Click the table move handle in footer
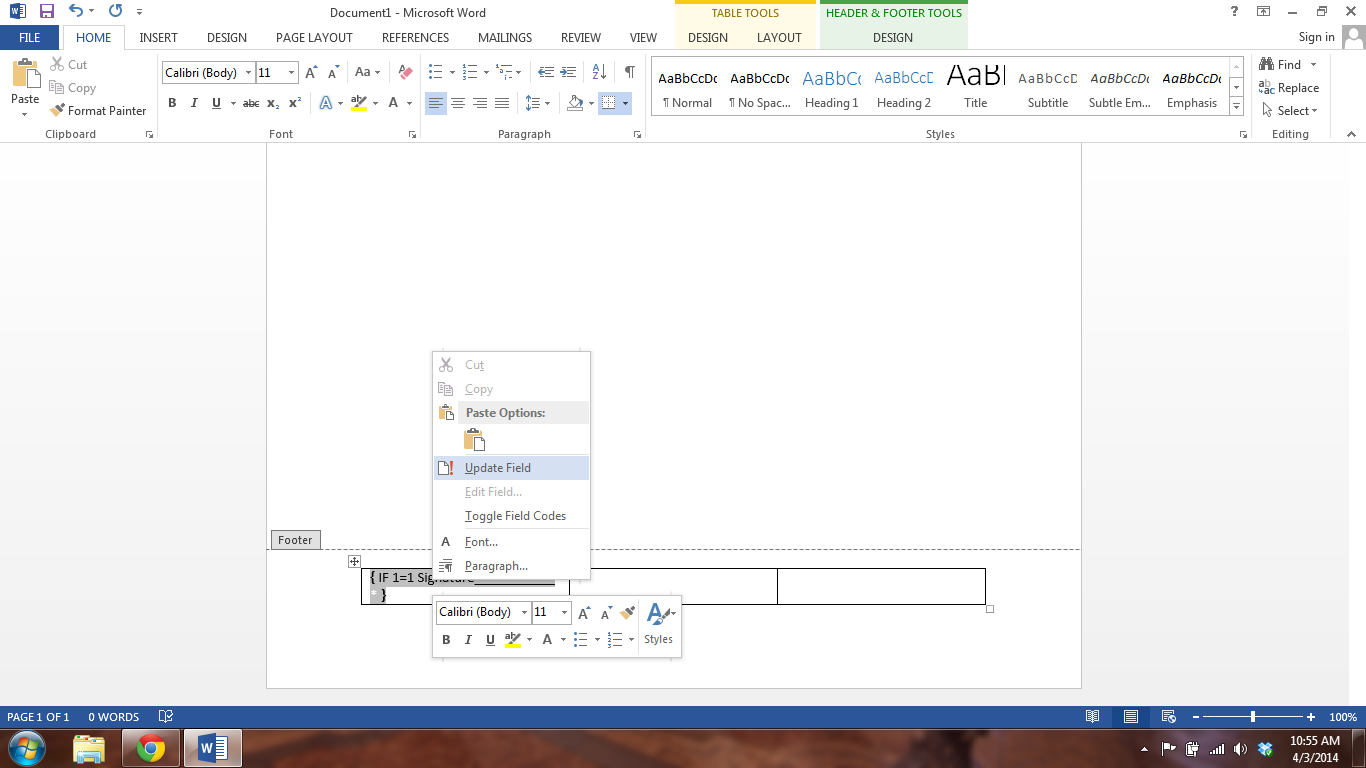 (x=354, y=561)
